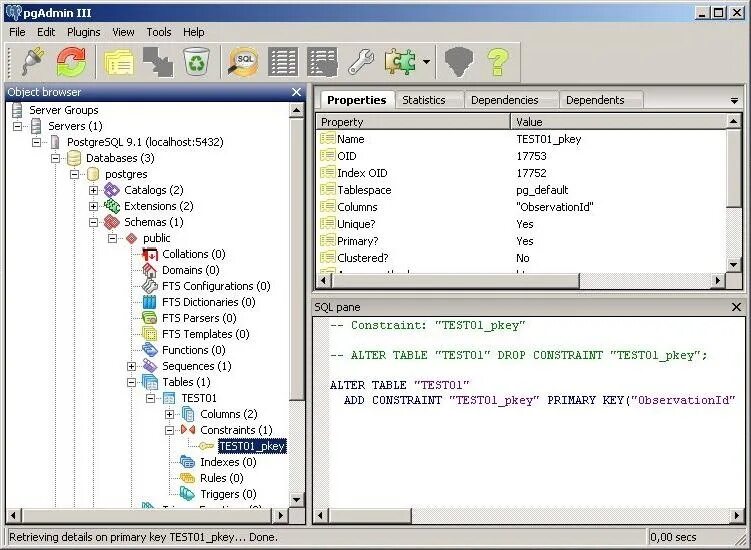Select Rules (0) in tree

point(222,478)
